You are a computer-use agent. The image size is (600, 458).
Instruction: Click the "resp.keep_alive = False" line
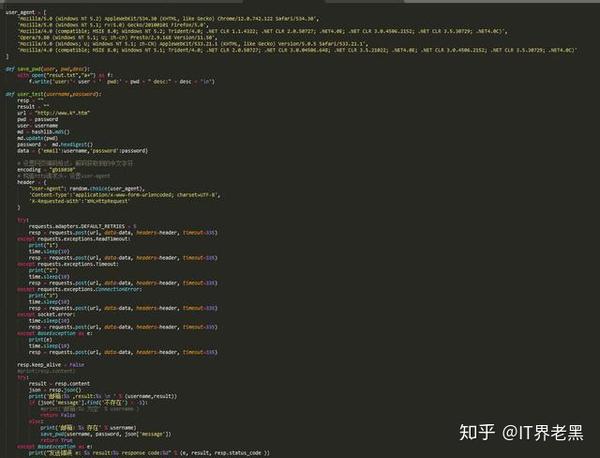coord(51,365)
